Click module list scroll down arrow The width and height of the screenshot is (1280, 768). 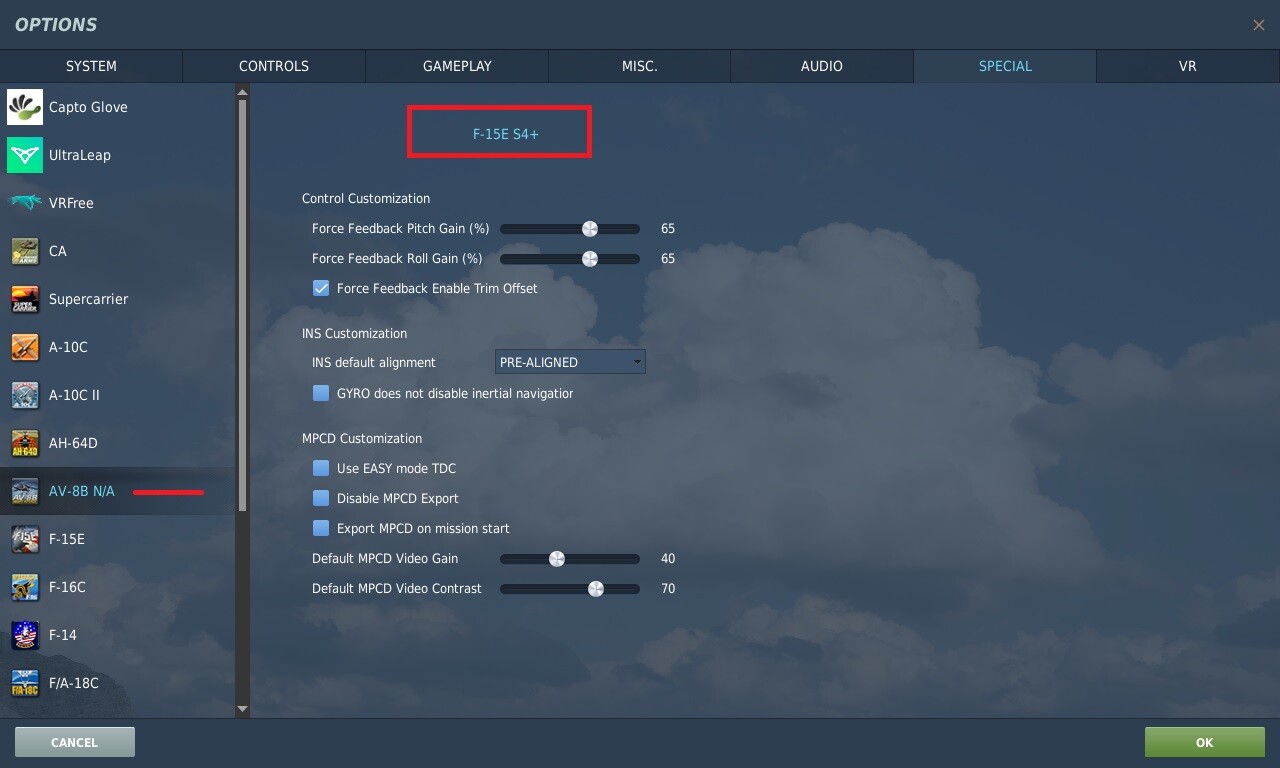tap(242, 709)
